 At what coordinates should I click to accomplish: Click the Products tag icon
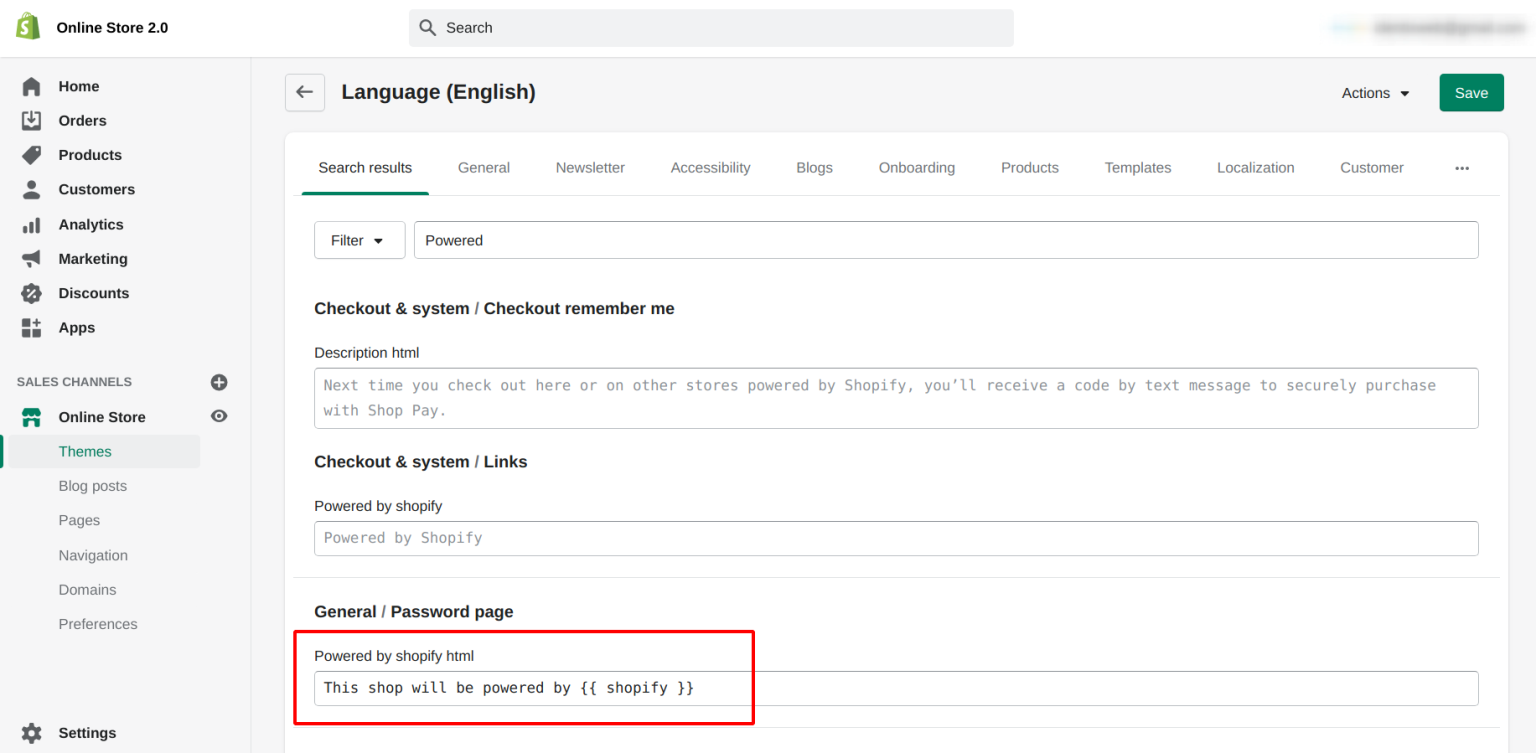click(x=32, y=155)
